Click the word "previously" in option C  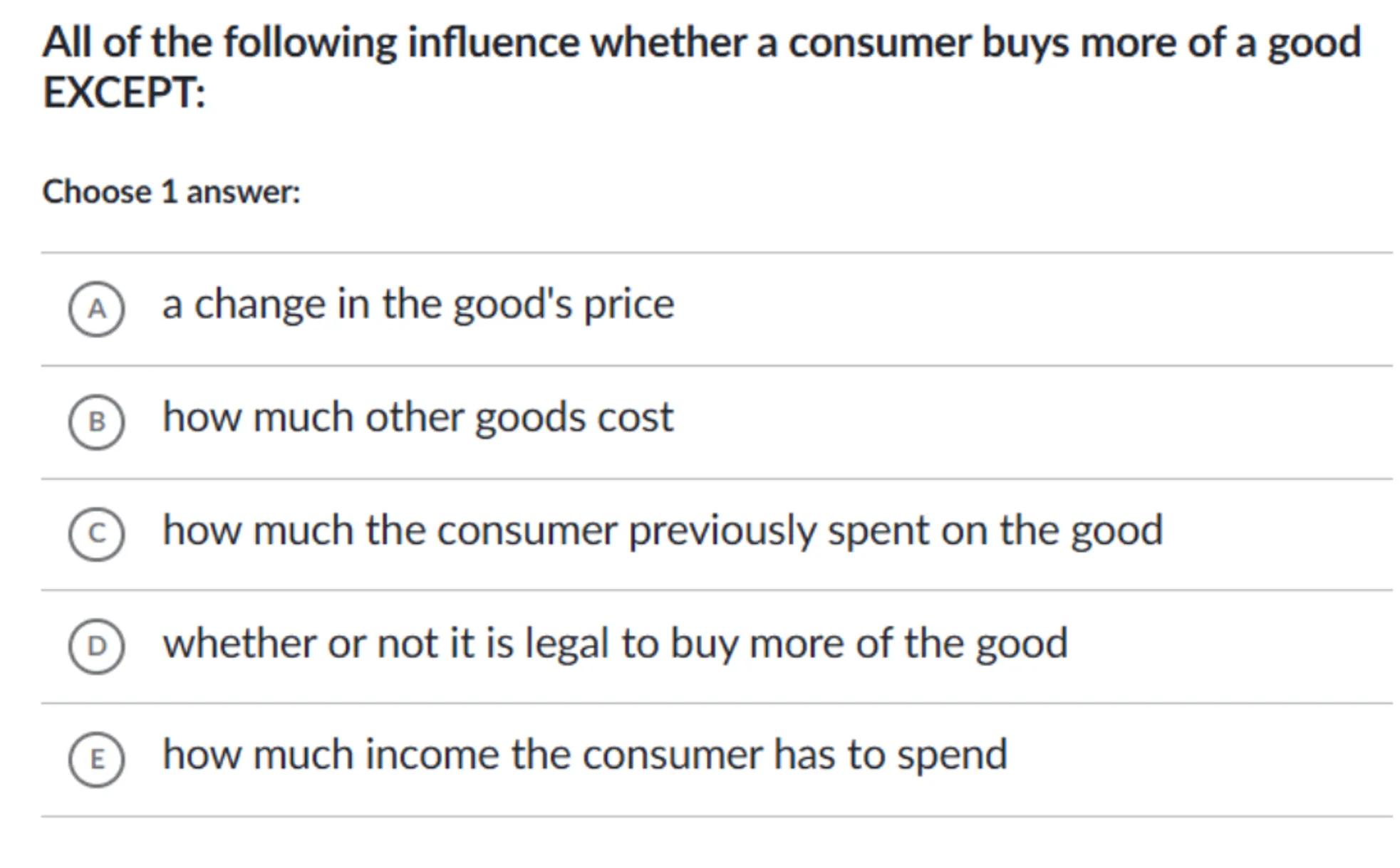click(722, 532)
